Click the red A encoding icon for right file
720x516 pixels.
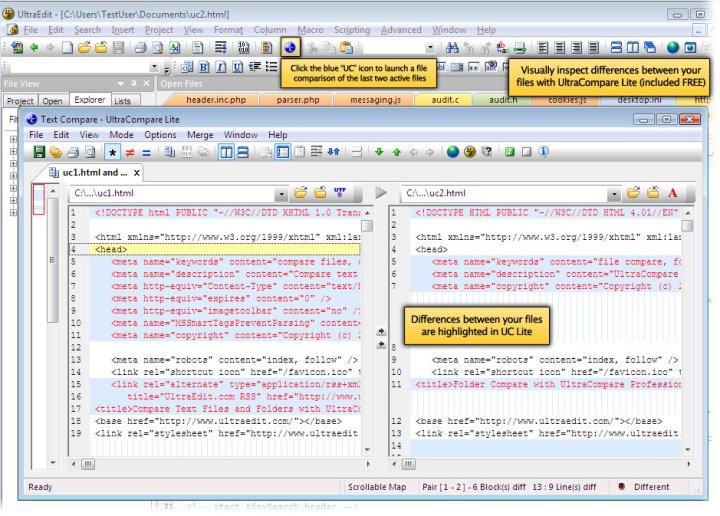tap(673, 193)
